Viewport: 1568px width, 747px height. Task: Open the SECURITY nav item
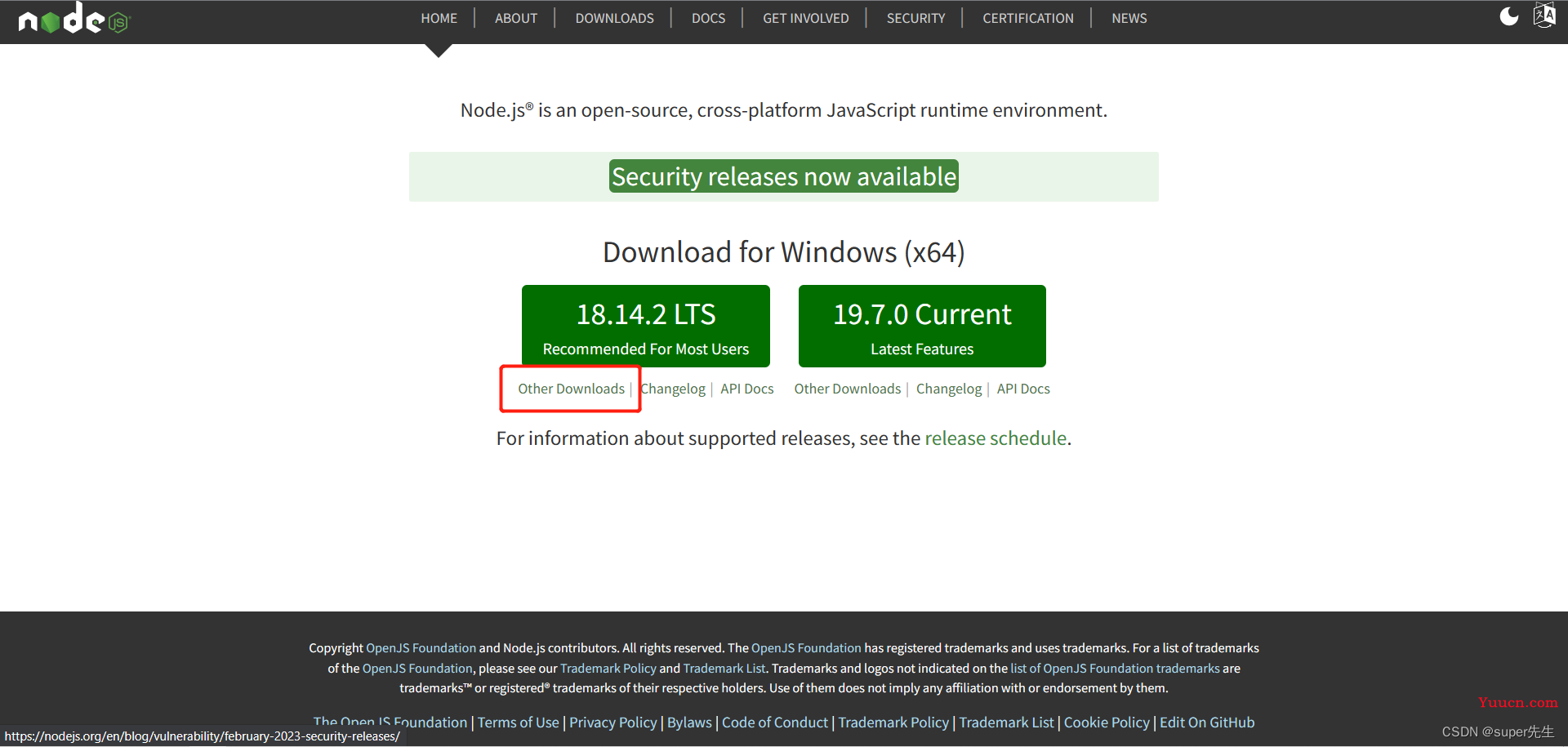click(915, 18)
